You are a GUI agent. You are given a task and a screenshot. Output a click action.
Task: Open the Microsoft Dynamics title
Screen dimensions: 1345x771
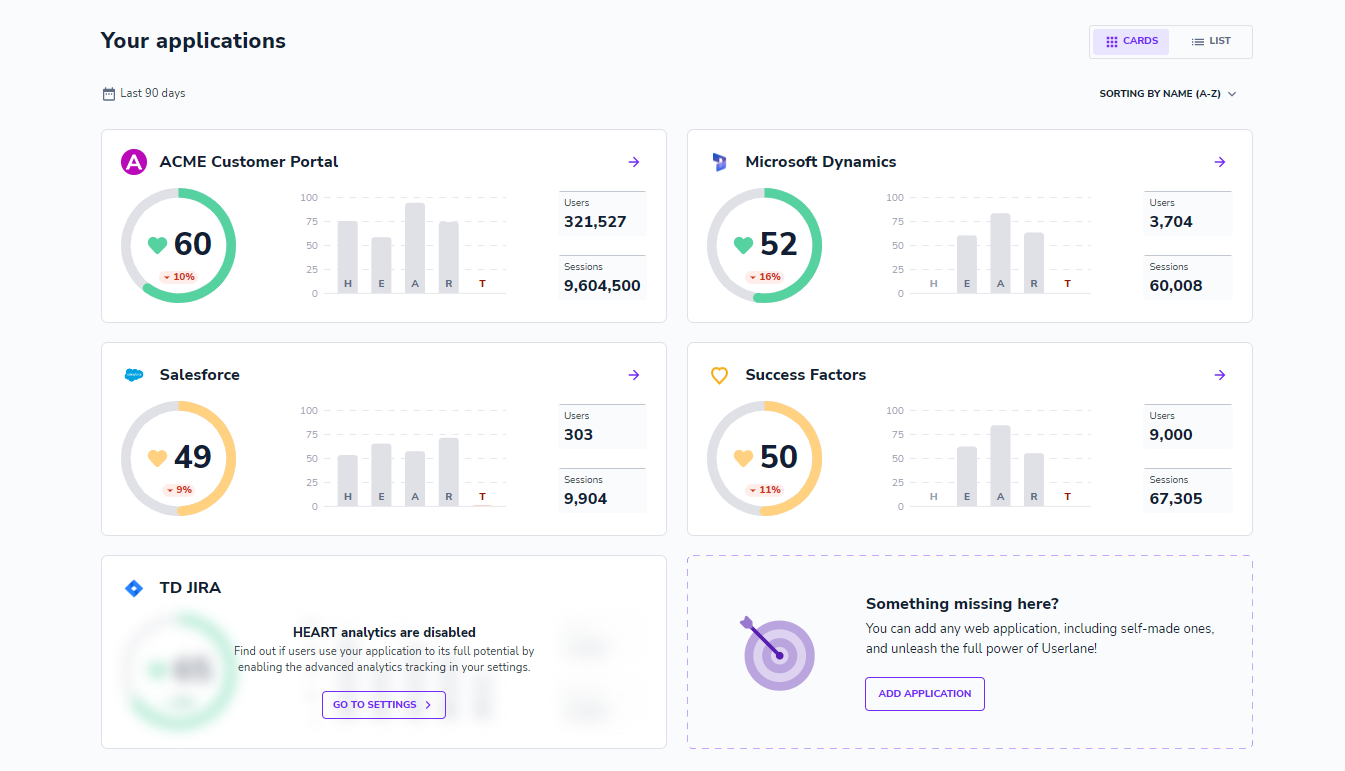(821, 162)
